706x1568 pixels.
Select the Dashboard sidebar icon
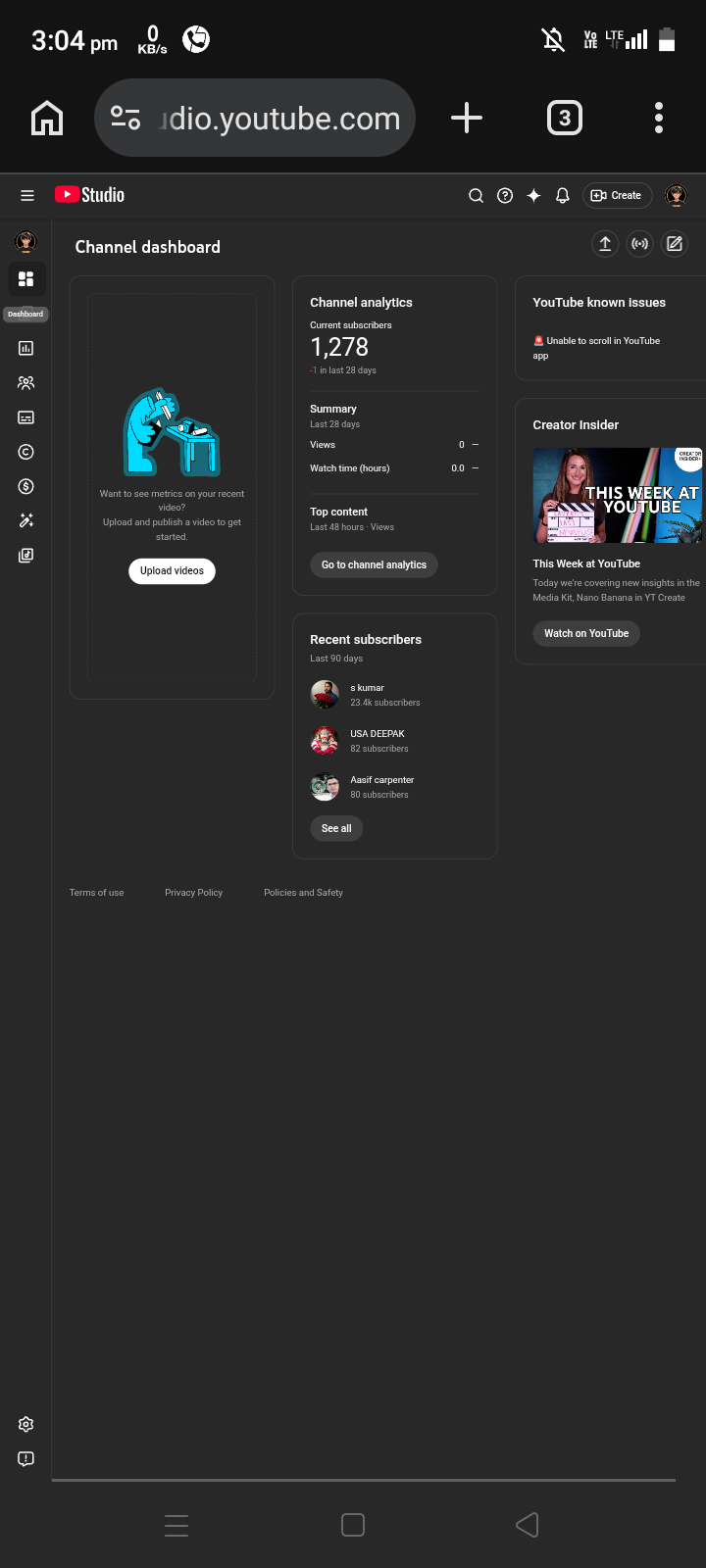pyautogui.click(x=26, y=279)
